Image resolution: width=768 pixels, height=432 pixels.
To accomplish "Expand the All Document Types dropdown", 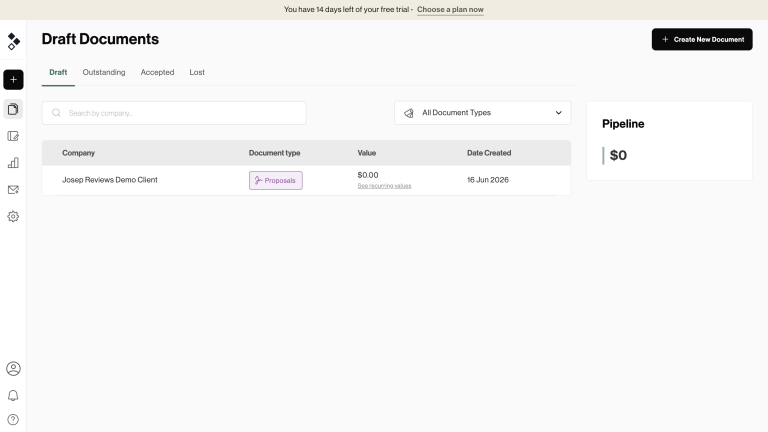I will [482, 113].
